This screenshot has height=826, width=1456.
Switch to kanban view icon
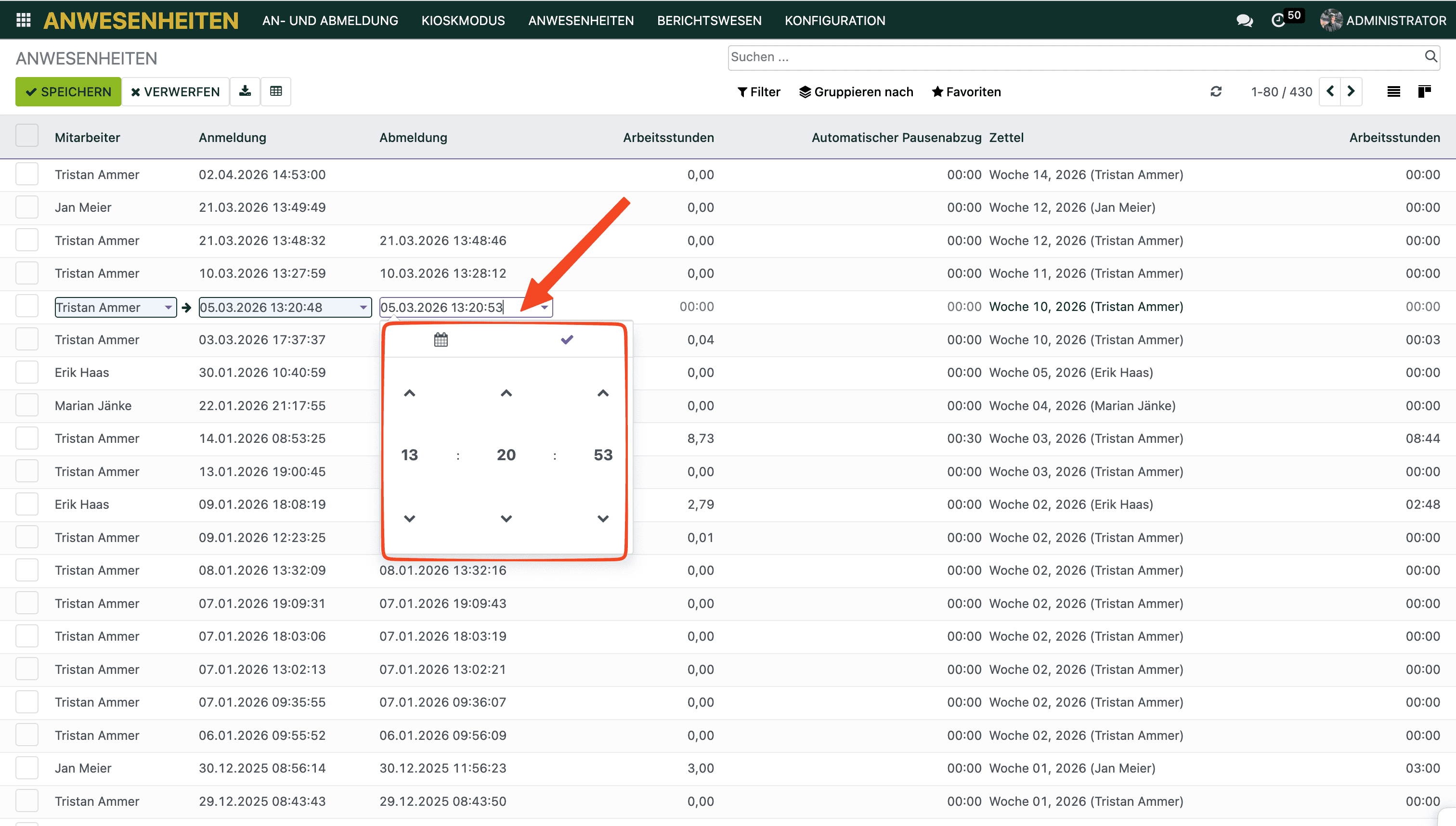tap(1424, 92)
